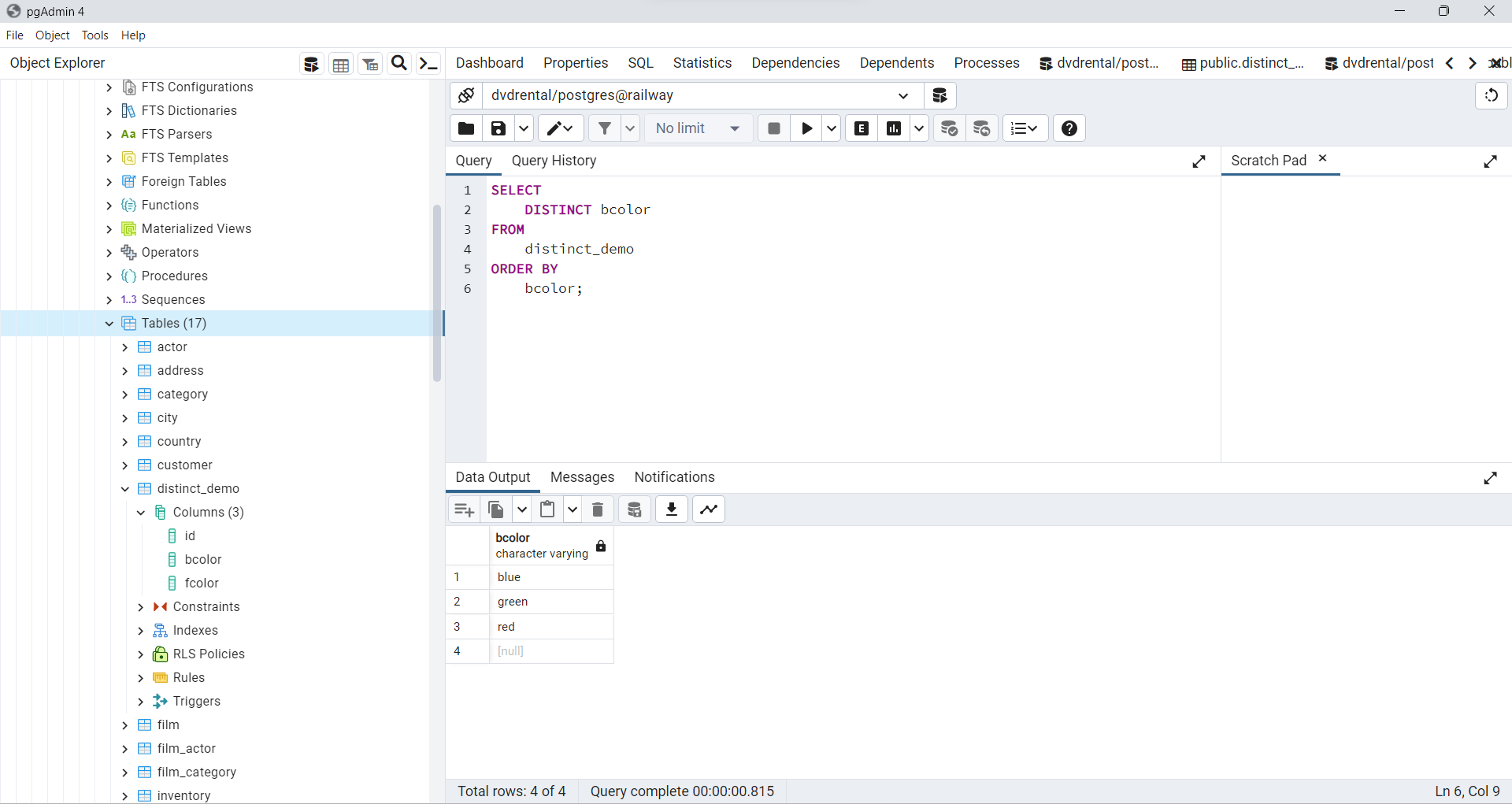
Task: Click the View Data table icon in Object Explorer
Action: 341,64
